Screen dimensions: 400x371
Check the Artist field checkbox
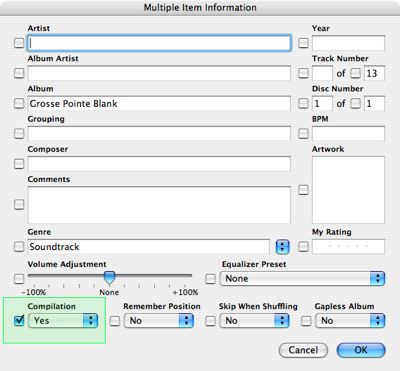[19, 43]
